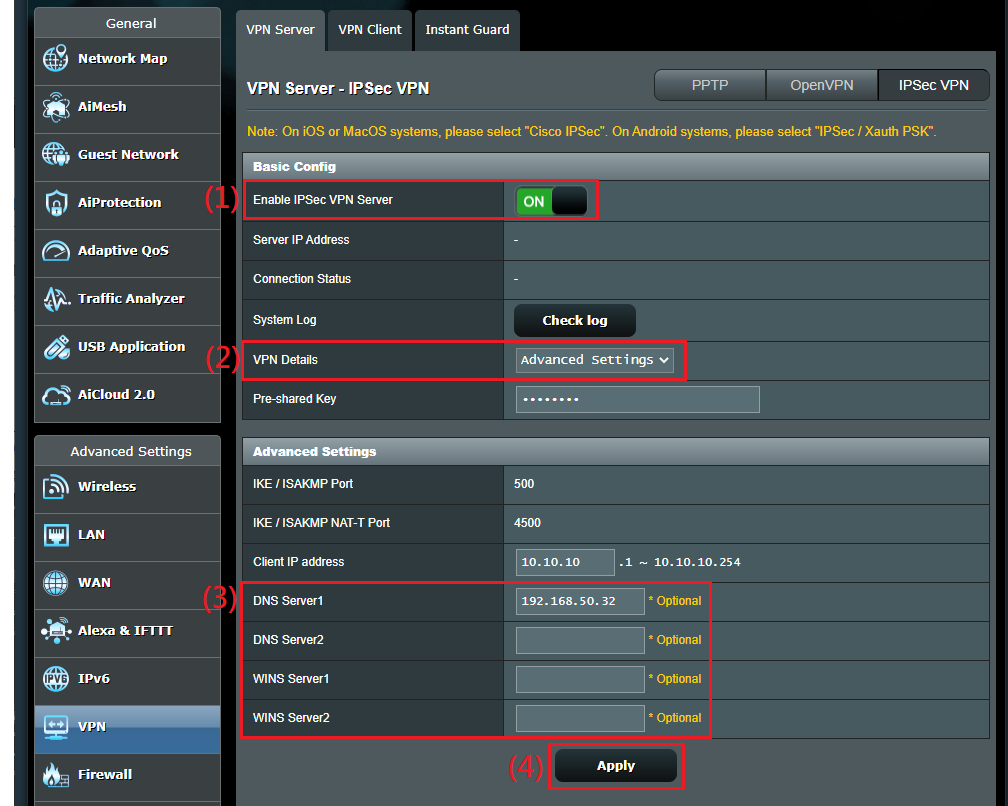Click the Traffic Analyzer icon
The height and width of the screenshot is (806, 1008).
(56, 299)
